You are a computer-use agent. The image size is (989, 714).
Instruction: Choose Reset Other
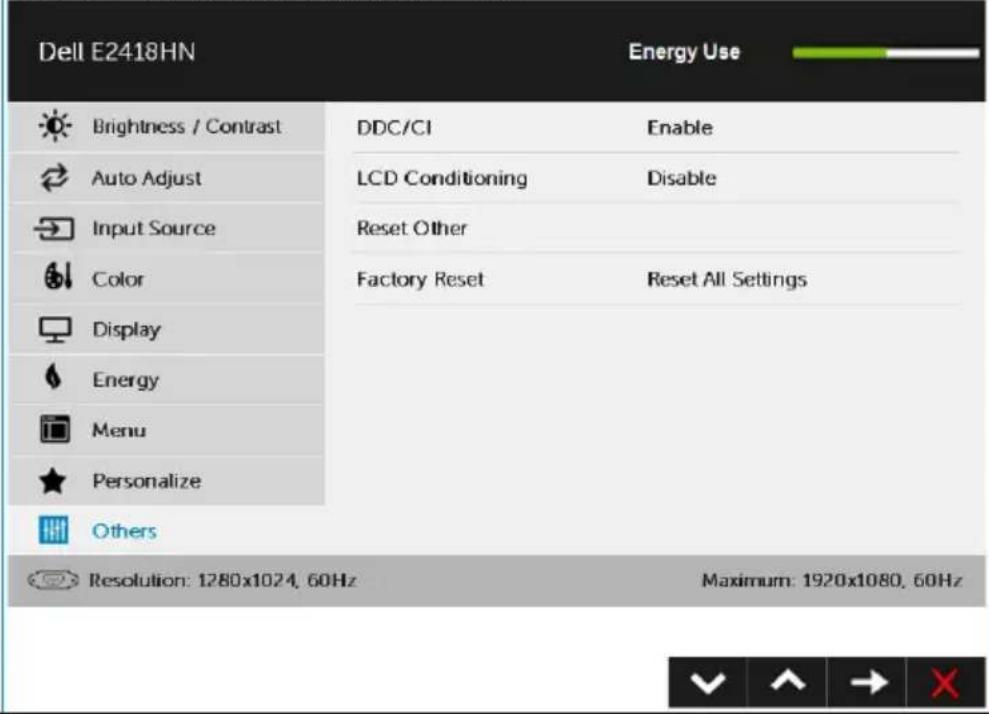(412, 228)
